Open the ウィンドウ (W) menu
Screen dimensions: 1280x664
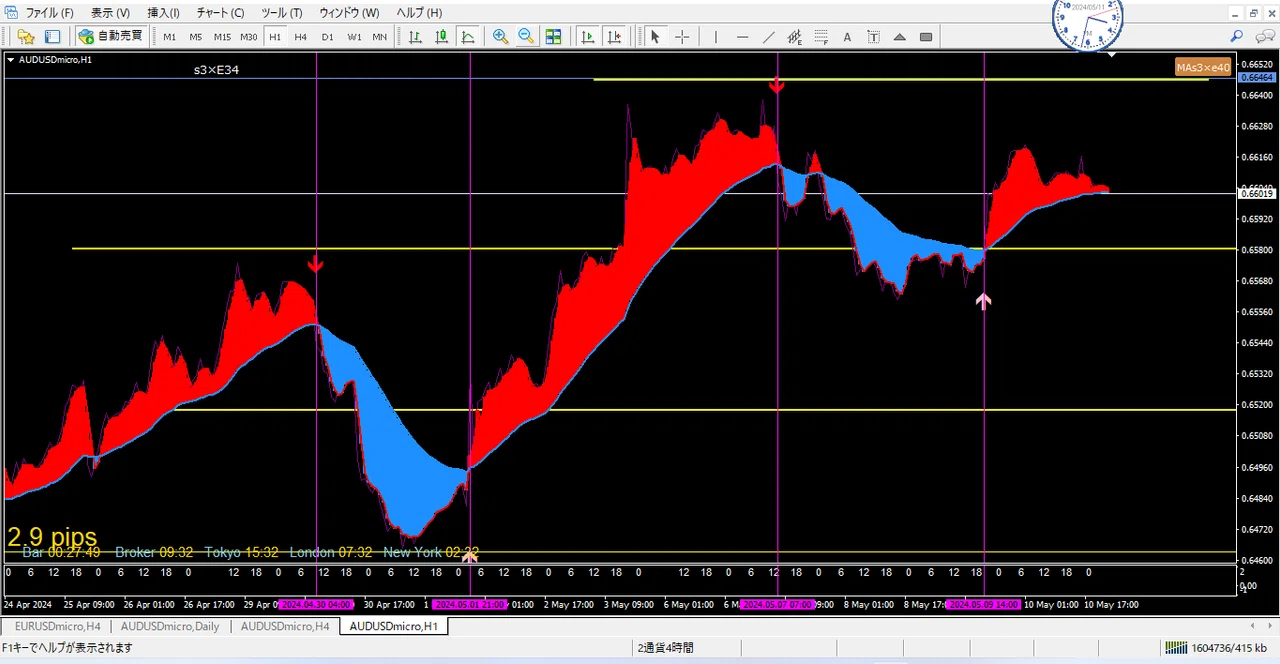click(x=349, y=13)
